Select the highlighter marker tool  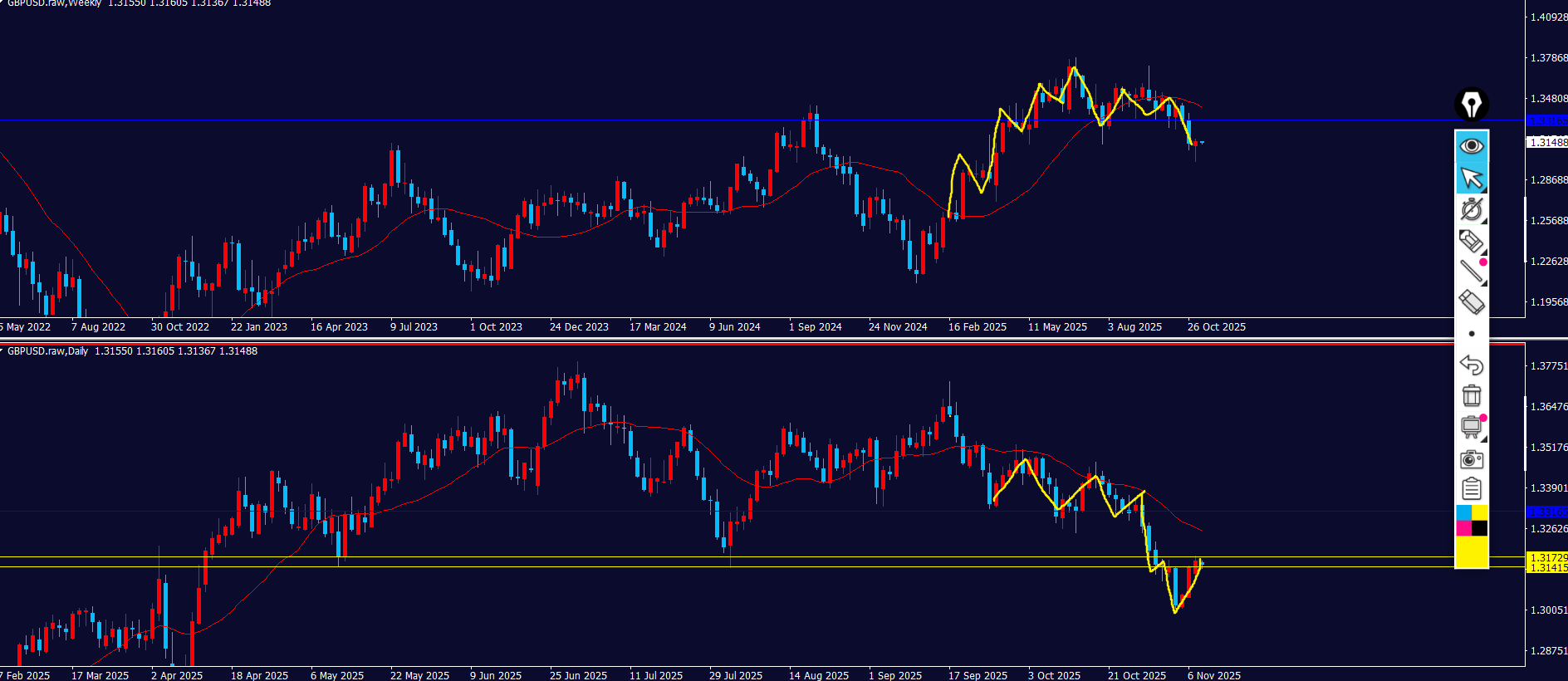pos(1471,241)
